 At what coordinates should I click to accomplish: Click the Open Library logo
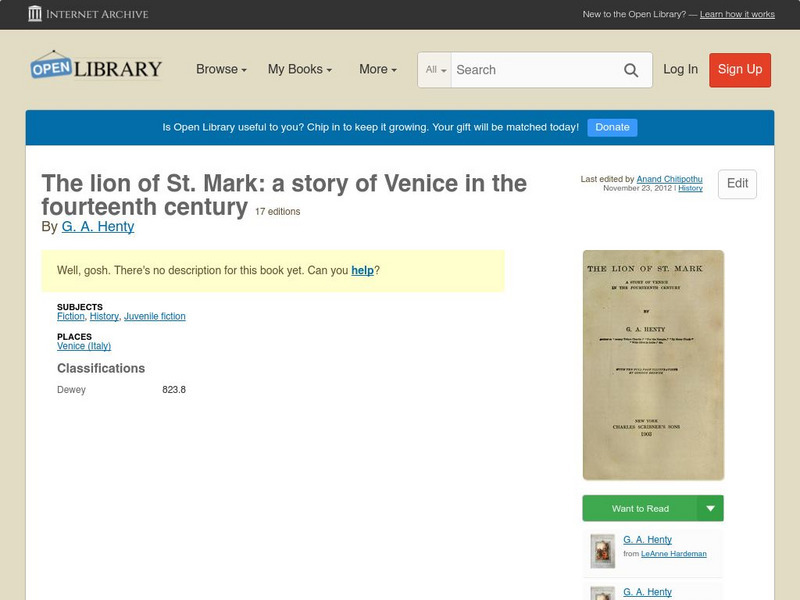pos(96,68)
